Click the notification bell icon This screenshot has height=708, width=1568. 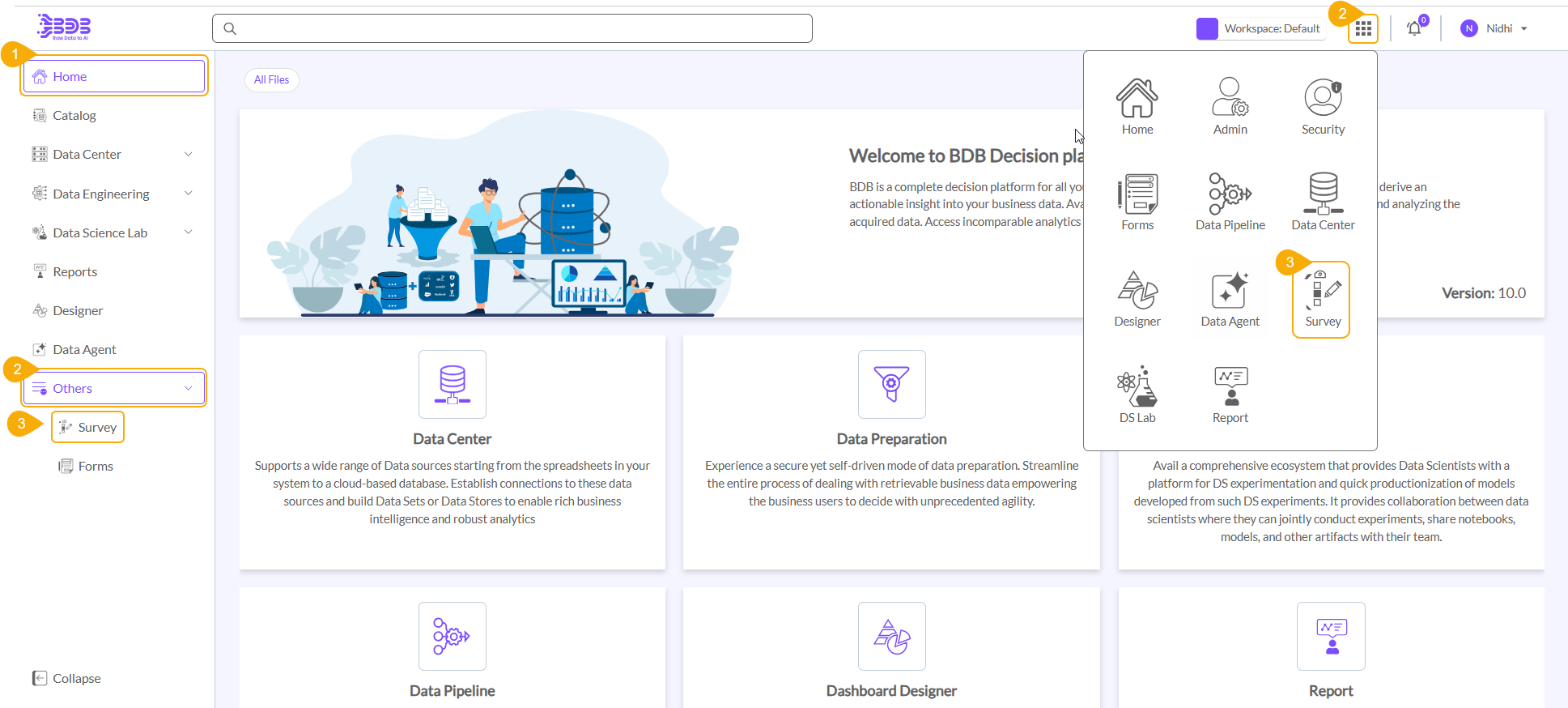[x=1413, y=29]
